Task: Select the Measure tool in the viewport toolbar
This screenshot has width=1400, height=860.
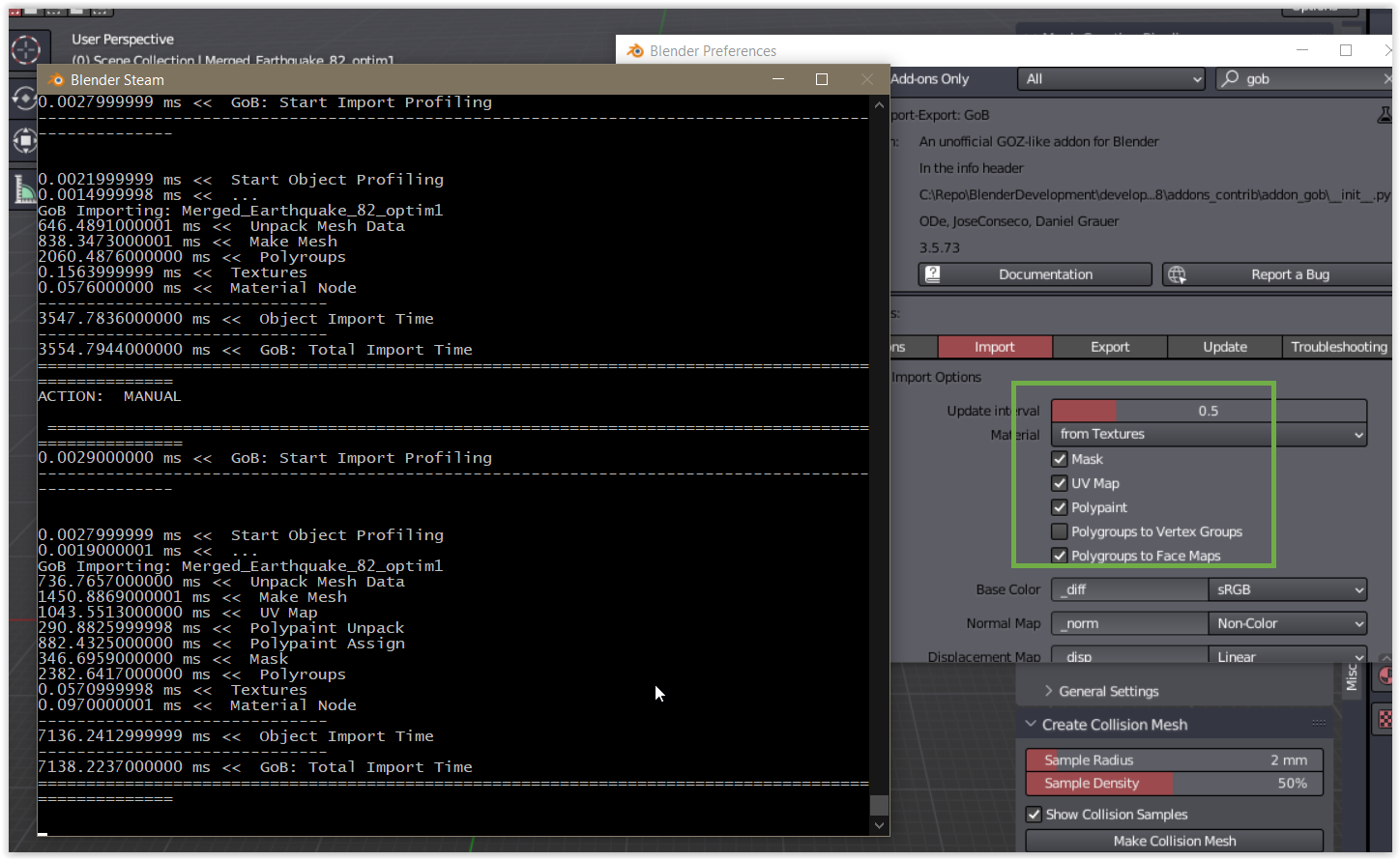Action: click(23, 189)
